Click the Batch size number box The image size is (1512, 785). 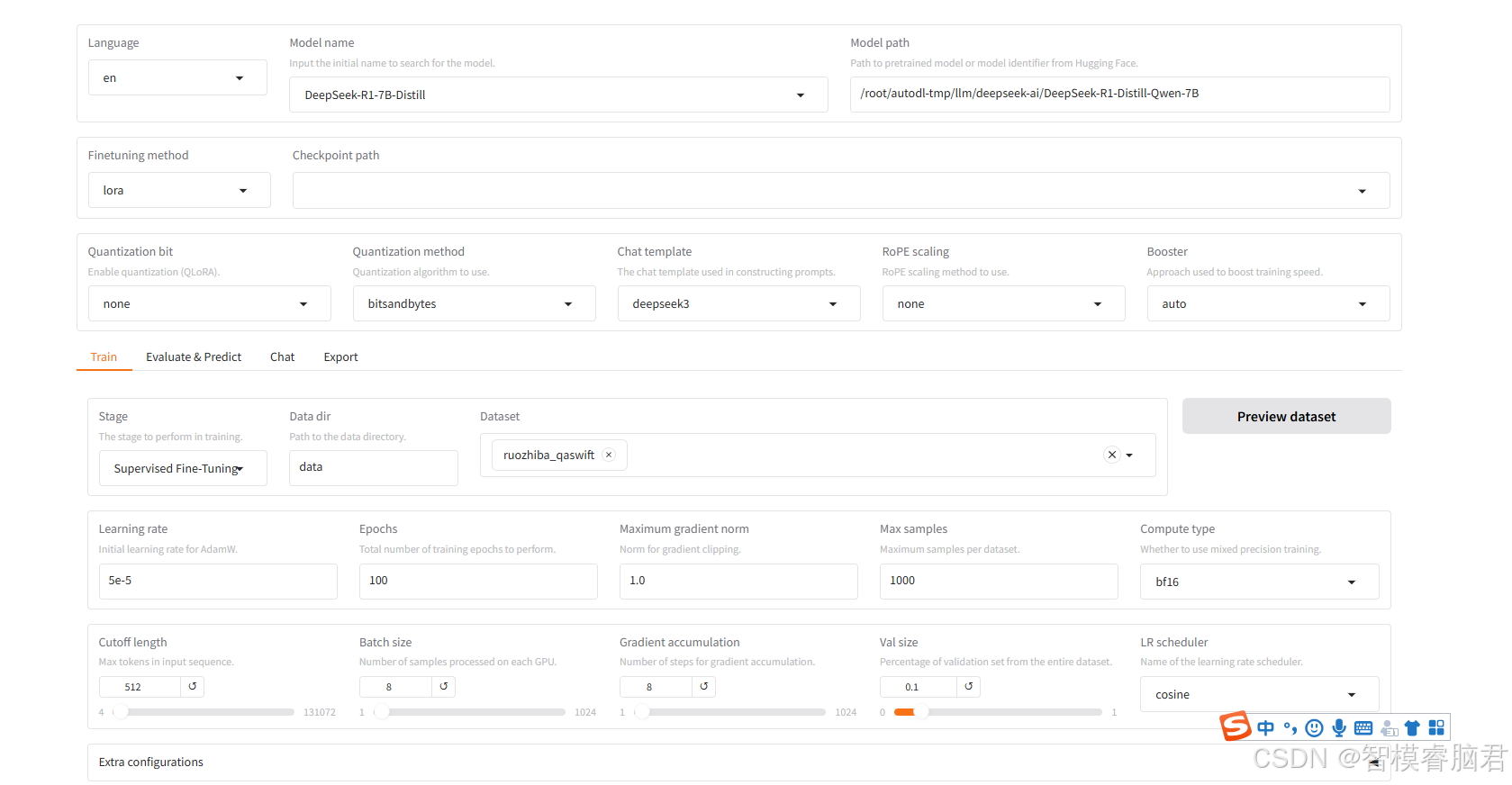(x=396, y=687)
